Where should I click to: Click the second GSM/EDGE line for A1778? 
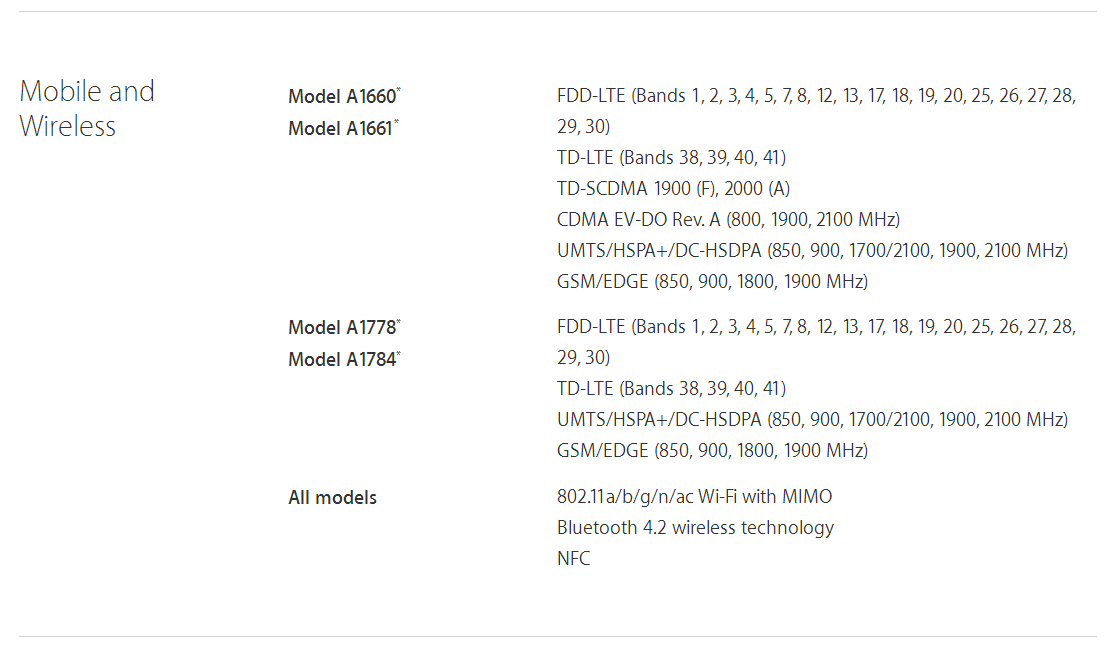point(712,451)
